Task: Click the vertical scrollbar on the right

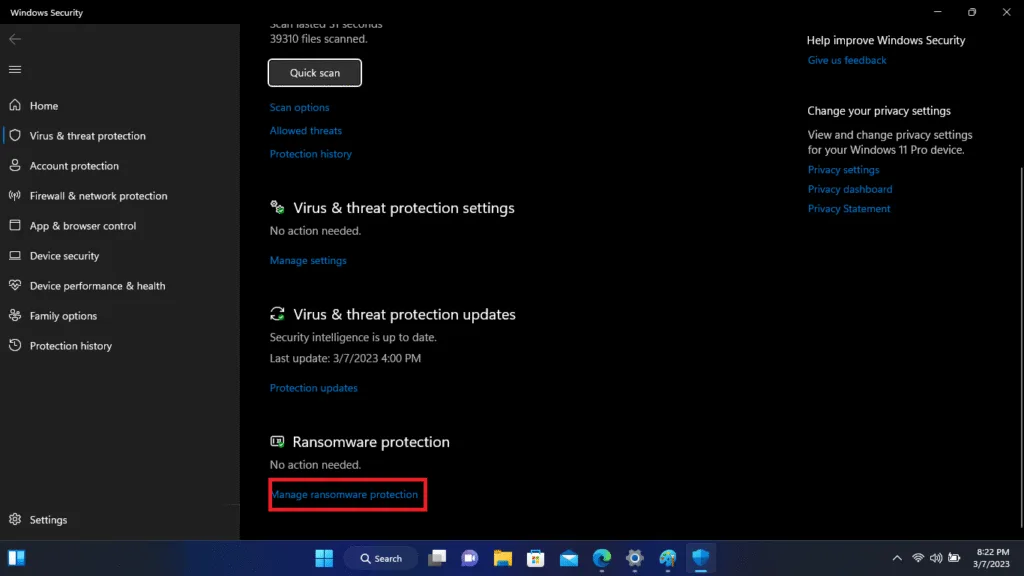Action: [x=1021, y=347]
